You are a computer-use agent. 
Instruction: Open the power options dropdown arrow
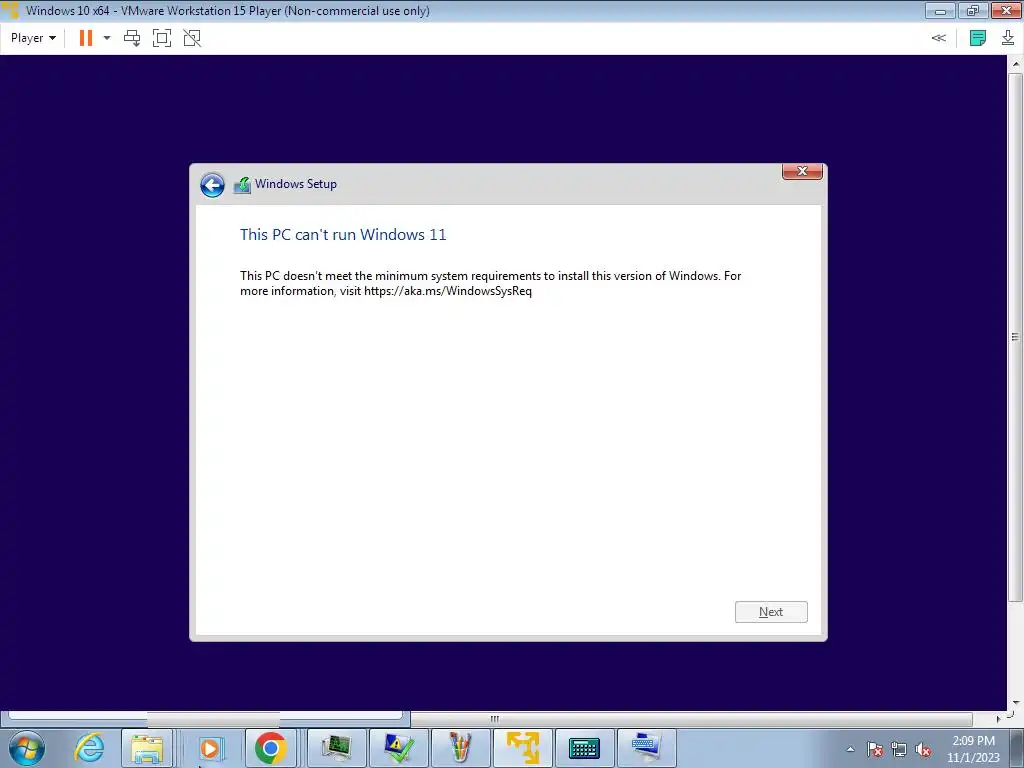pos(107,38)
